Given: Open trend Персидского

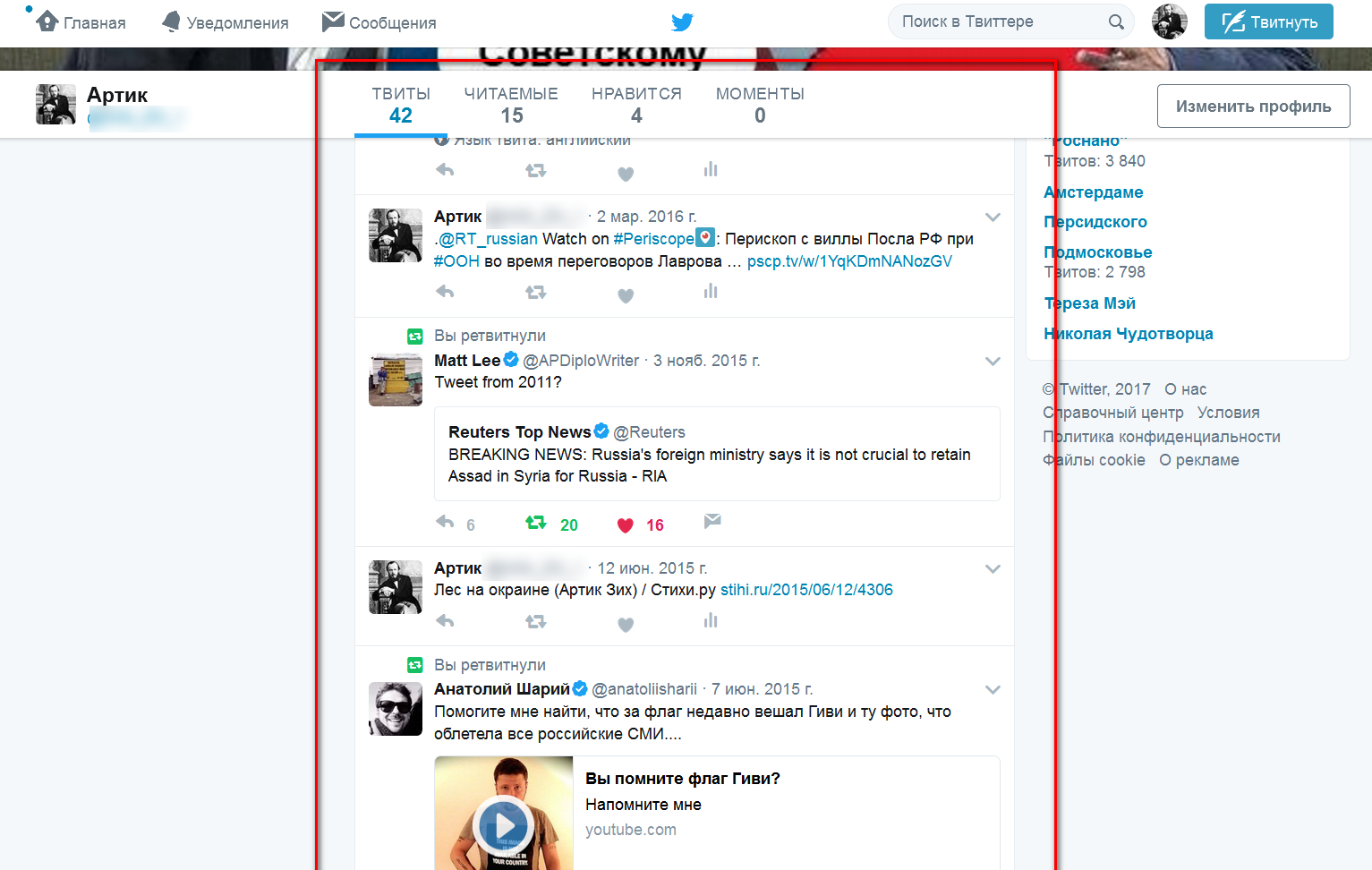Looking at the screenshot, I should (x=1095, y=222).
